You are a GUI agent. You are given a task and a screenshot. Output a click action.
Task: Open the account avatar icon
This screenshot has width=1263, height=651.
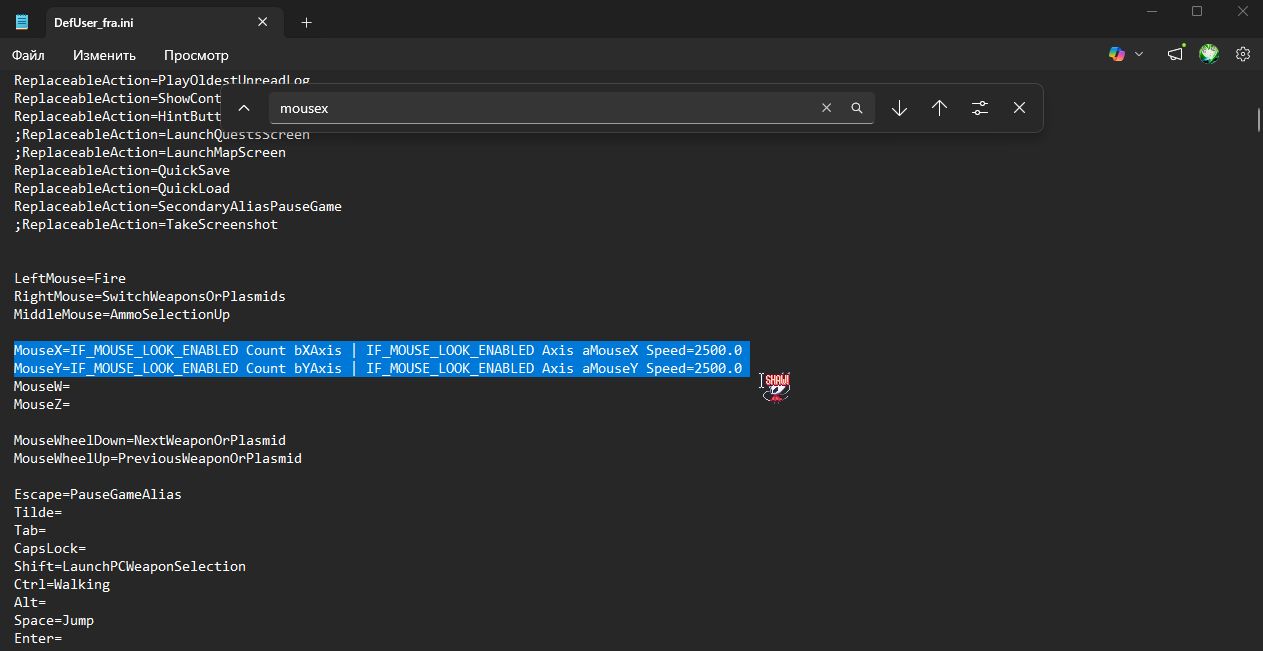1209,54
